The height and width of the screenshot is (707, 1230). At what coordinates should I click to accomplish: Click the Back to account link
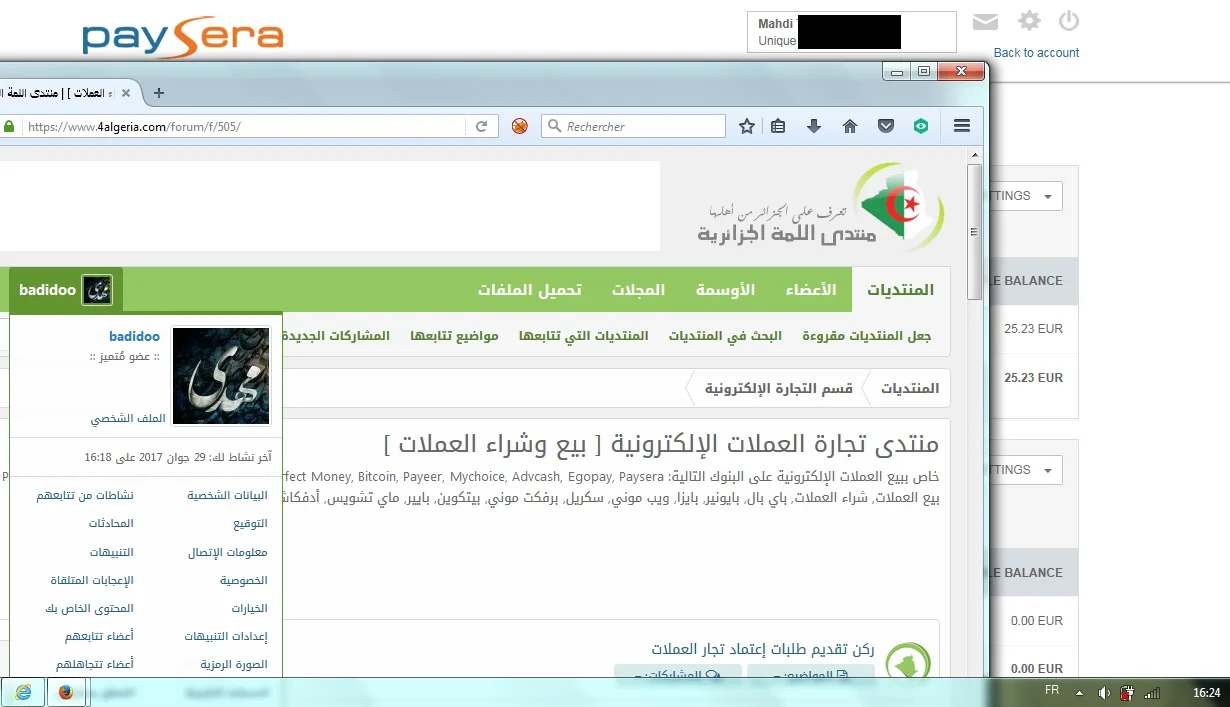tap(1036, 53)
